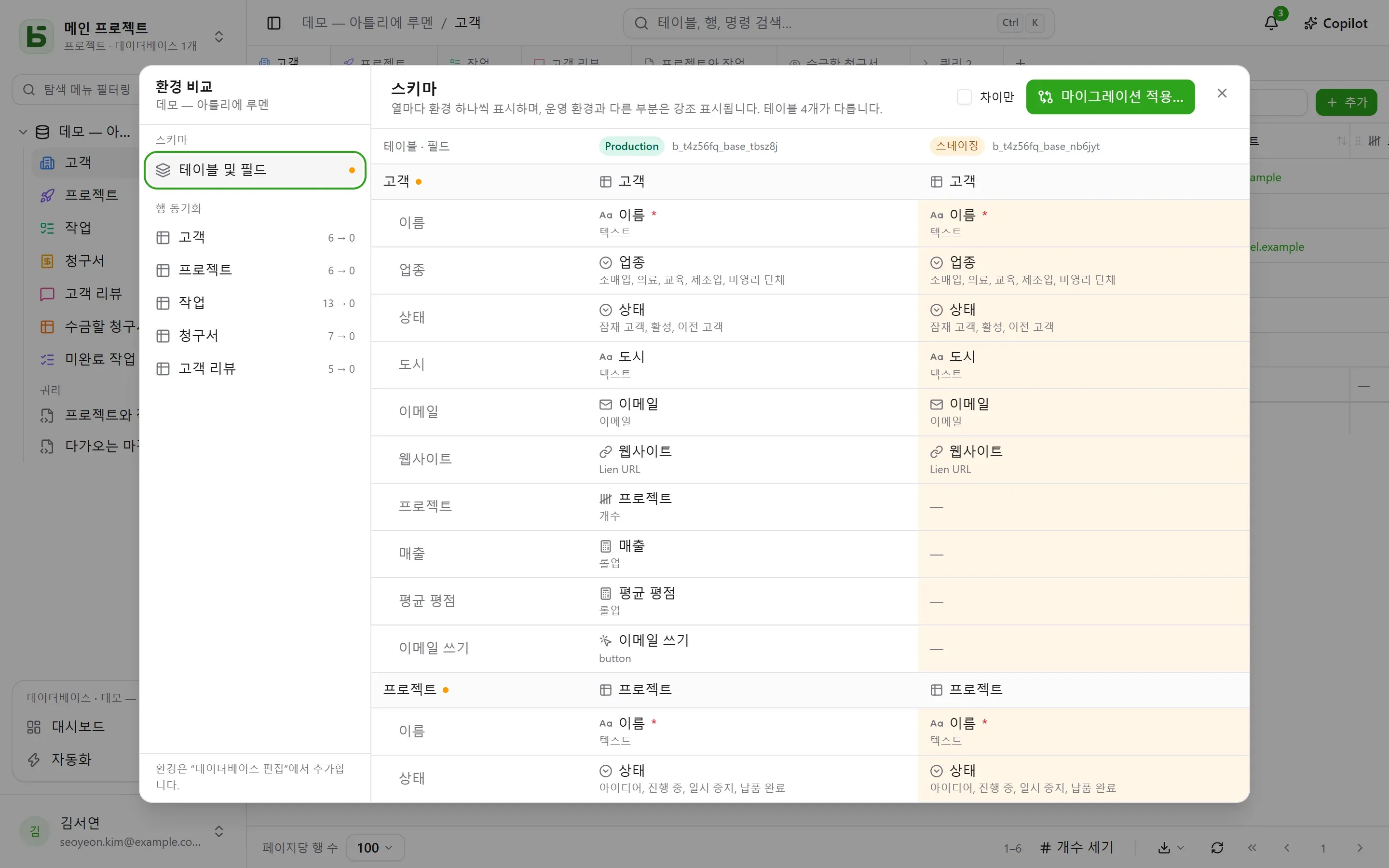Image resolution: width=1389 pixels, height=868 pixels.
Task: Open the download options dropdown
Action: click(x=1171, y=847)
